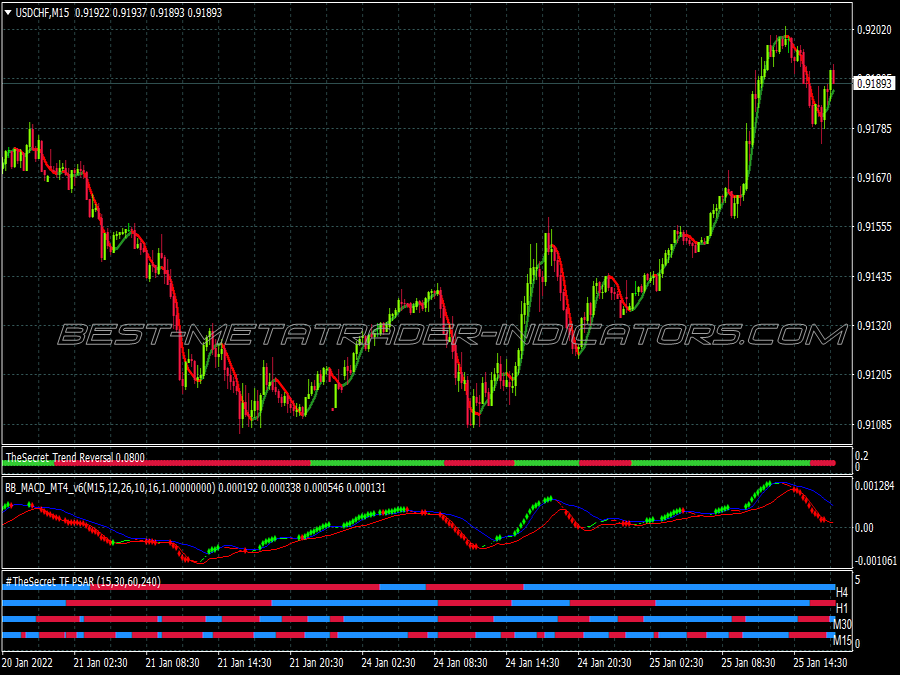Click the BB_MACD values starting with 0.000192
This screenshot has height=675, width=900.
click(x=302, y=488)
